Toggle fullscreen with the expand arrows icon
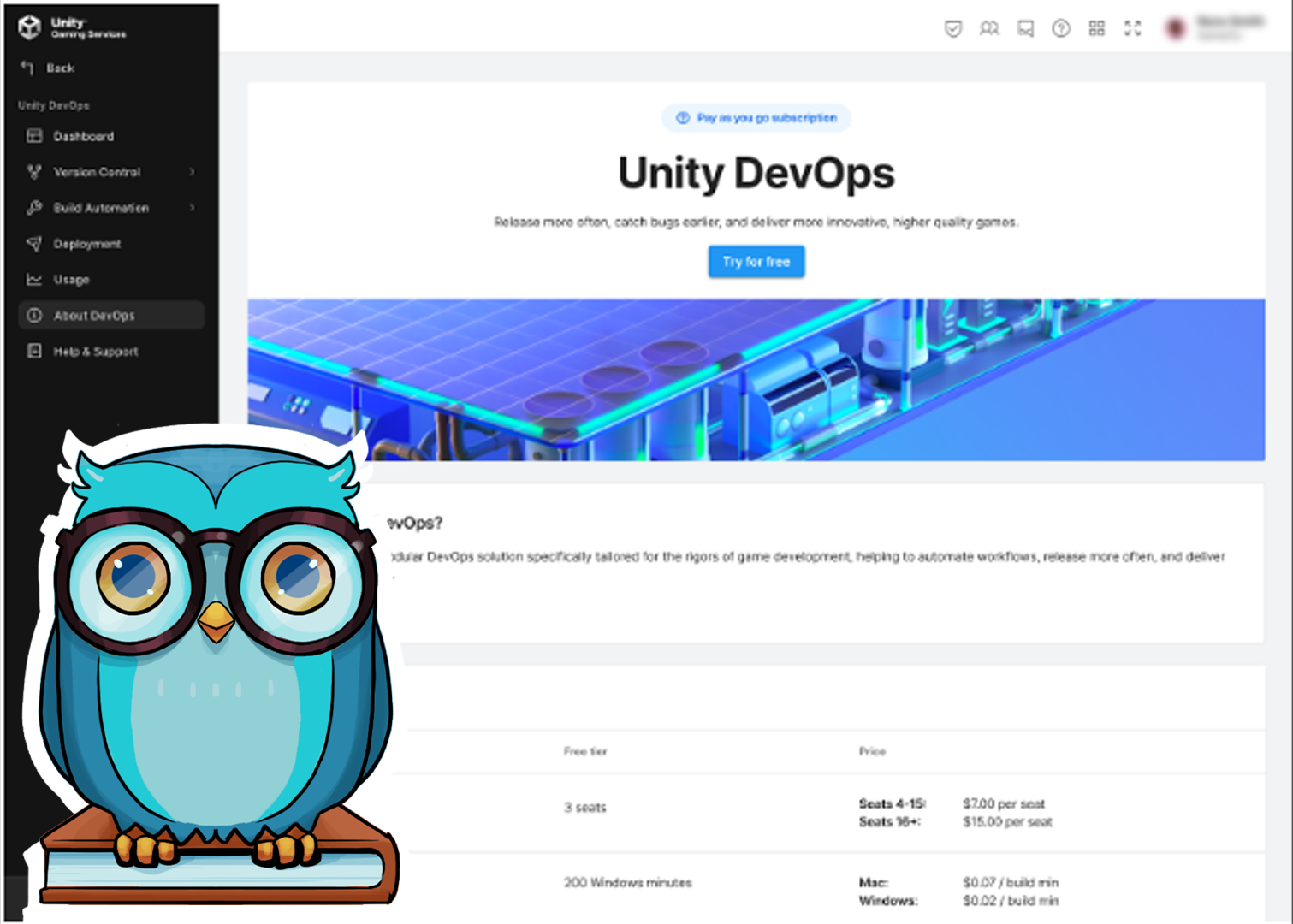 coord(1133,29)
